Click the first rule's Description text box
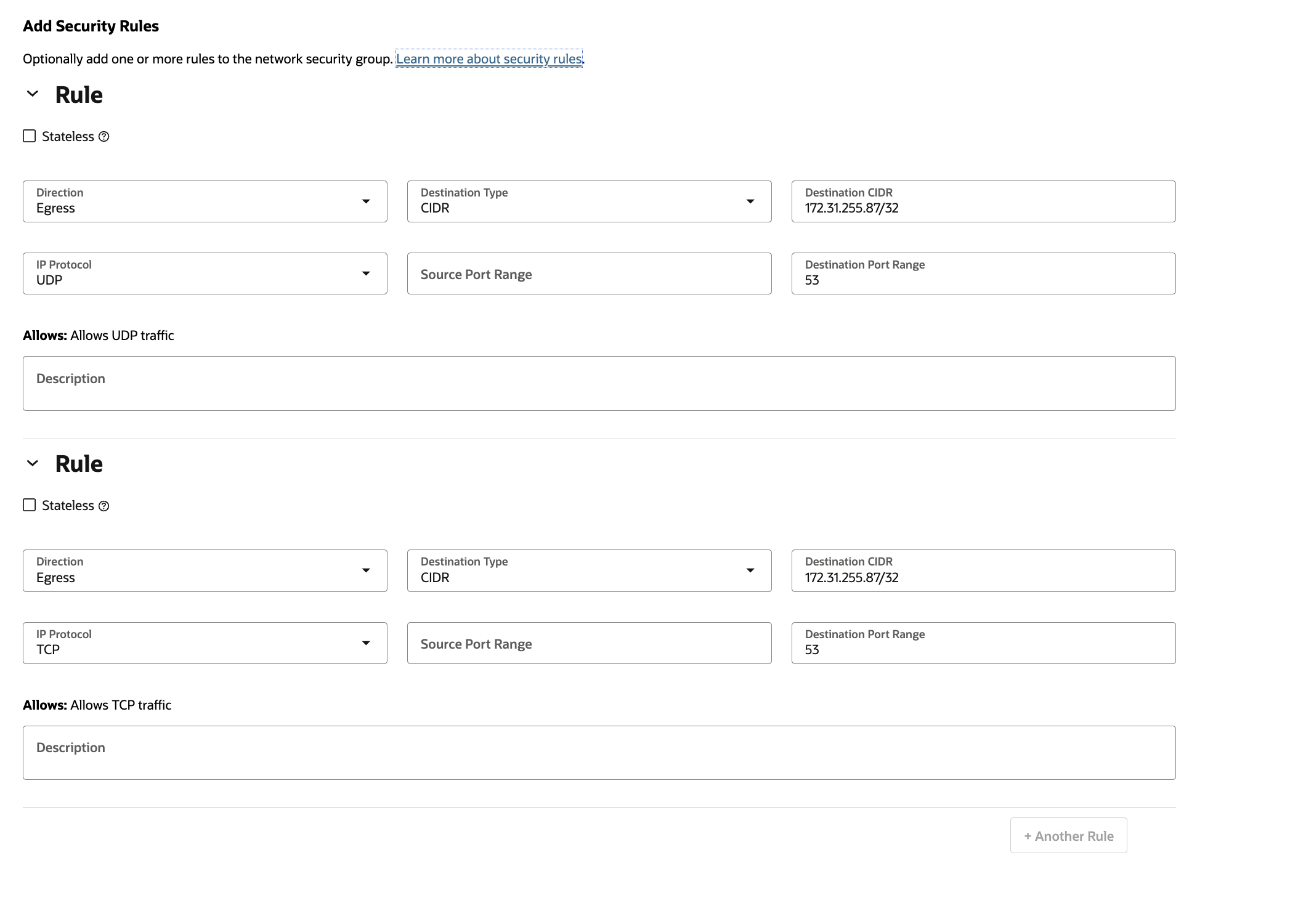The height and width of the screenshot is (924, 1298). [599, 383]
